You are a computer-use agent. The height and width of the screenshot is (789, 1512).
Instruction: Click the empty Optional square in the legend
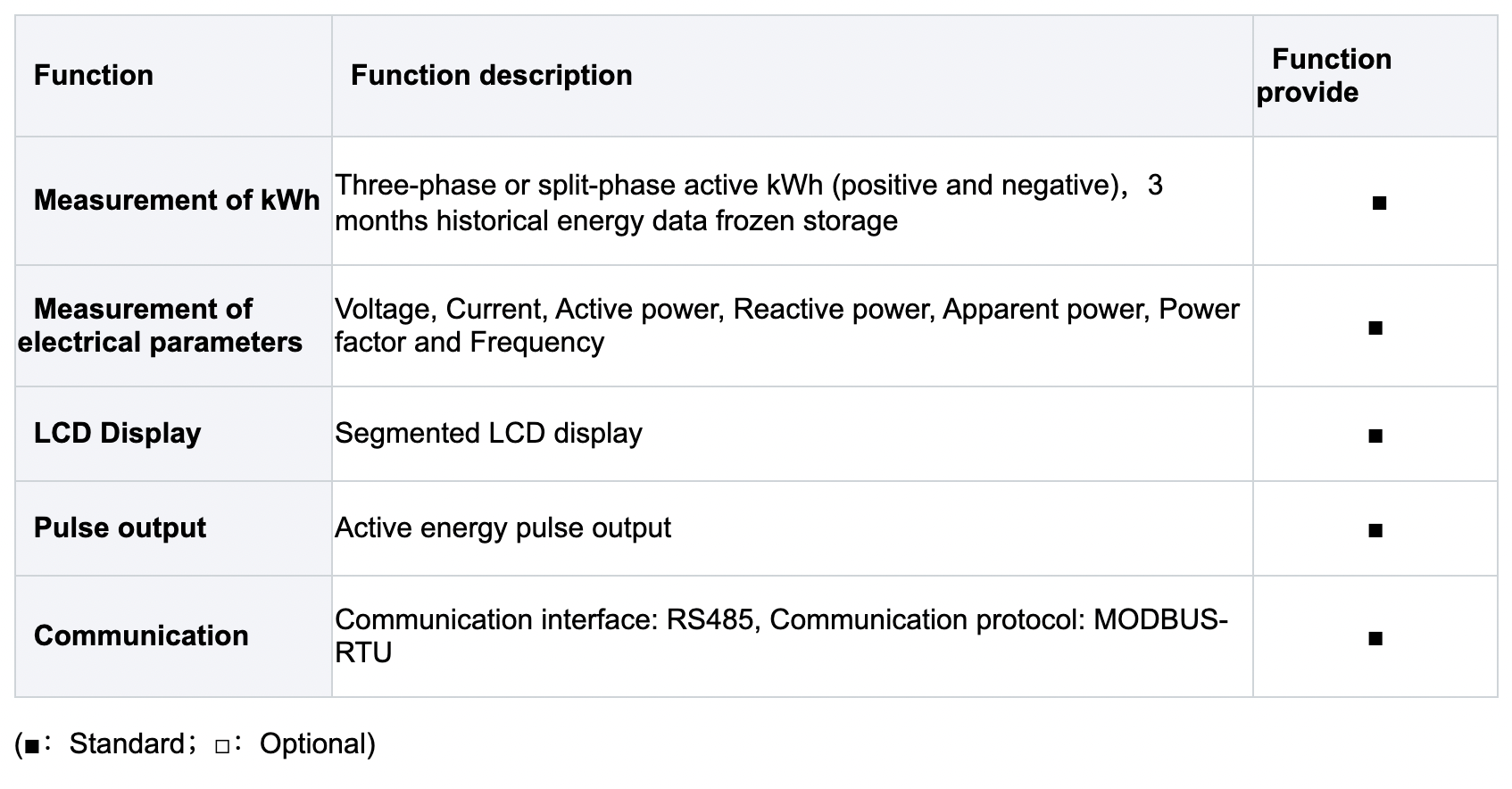click(x=222, y=746)
